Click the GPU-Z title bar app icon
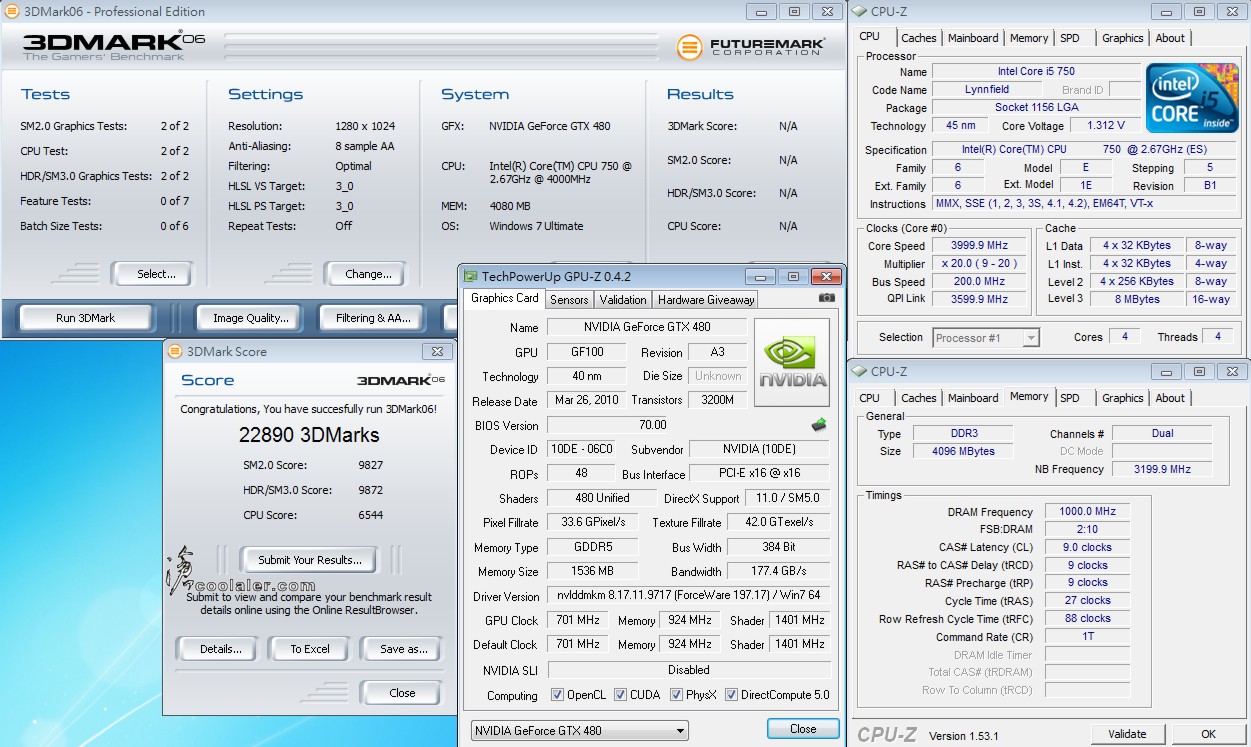The width and height of the screenshot is (1251, 747). point(470,277)
